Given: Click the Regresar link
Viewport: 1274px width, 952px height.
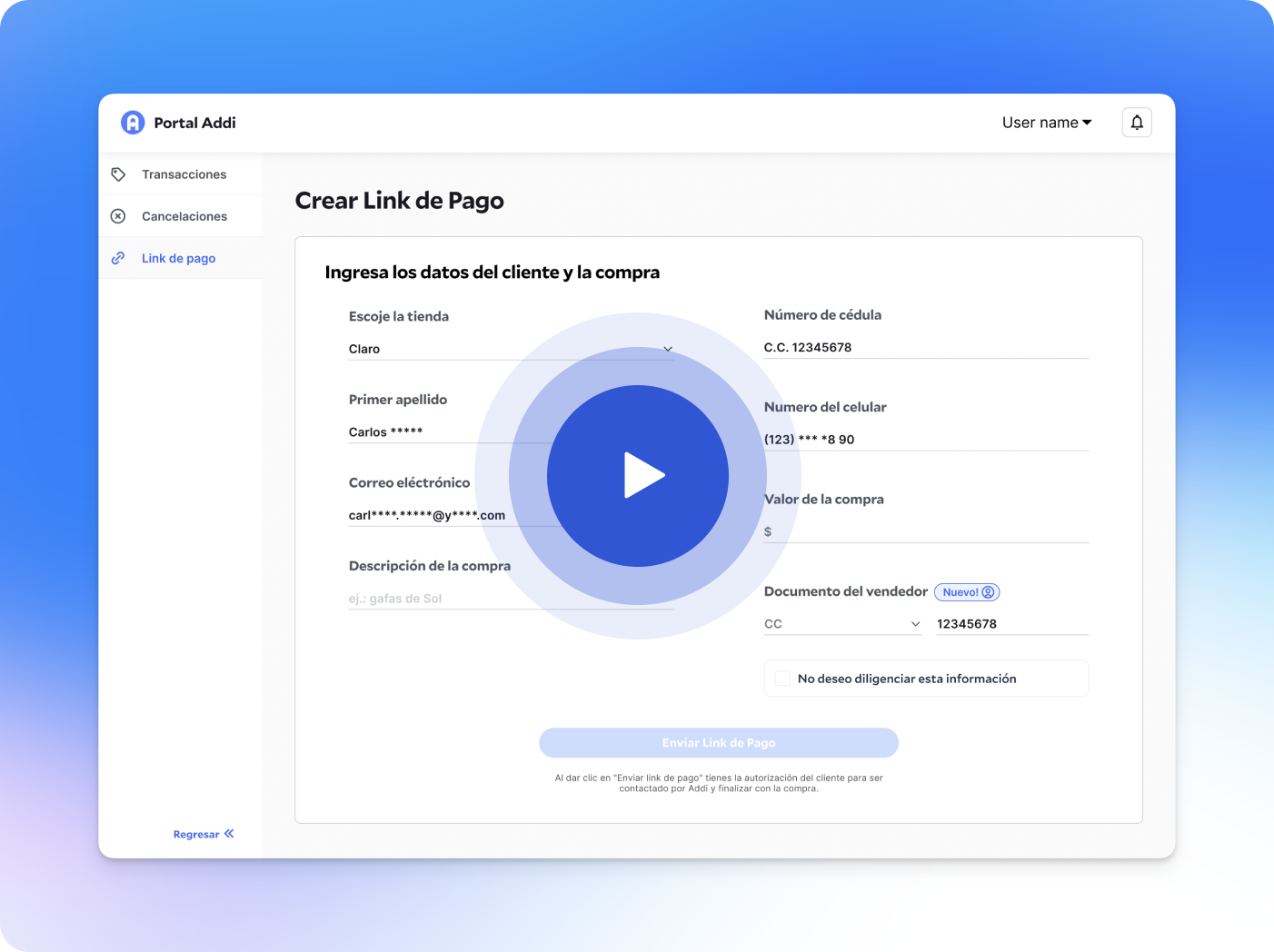Looking at the screenshot, I should [204, 834].
